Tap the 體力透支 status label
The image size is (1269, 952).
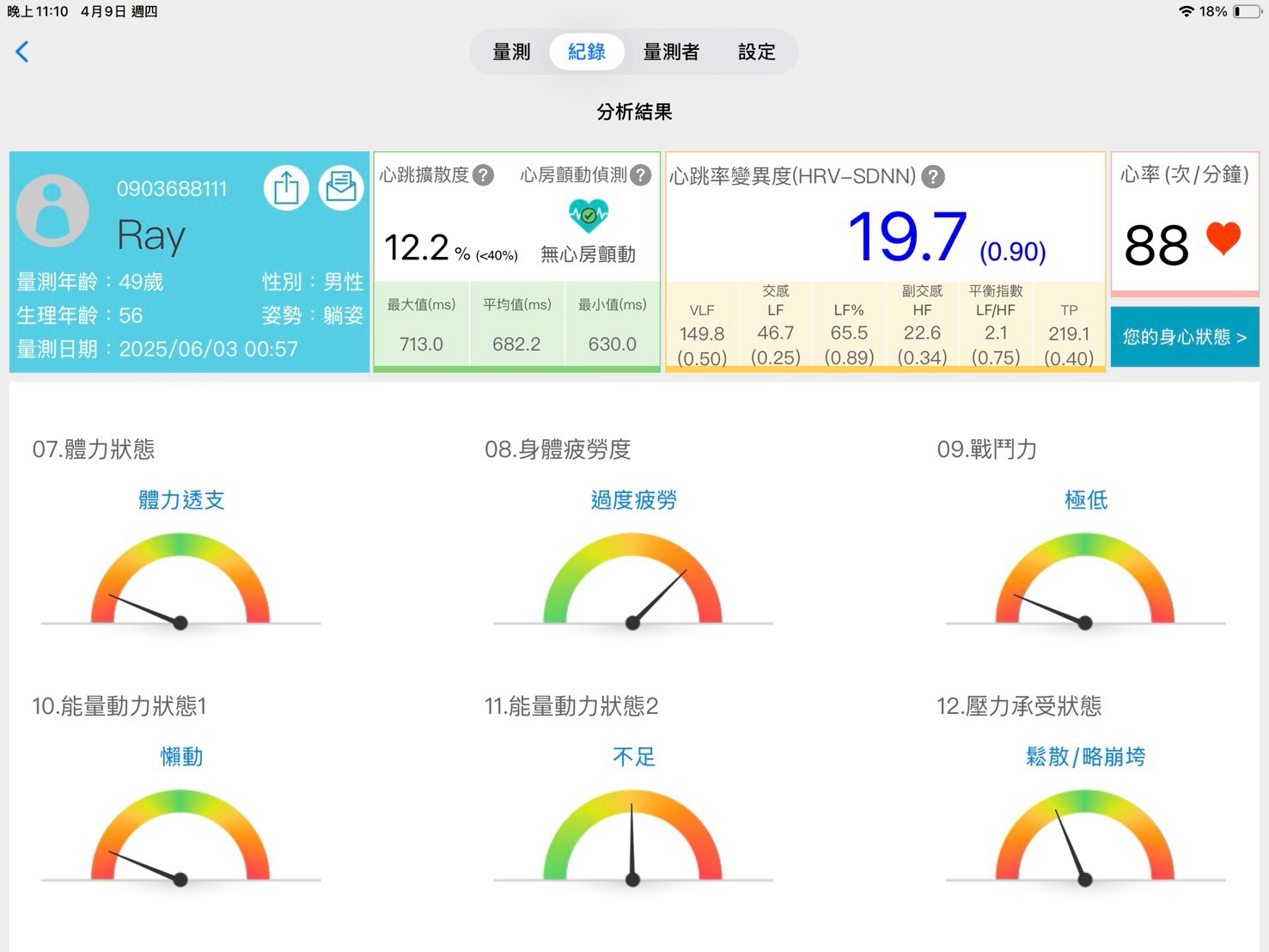click(181, 500)
